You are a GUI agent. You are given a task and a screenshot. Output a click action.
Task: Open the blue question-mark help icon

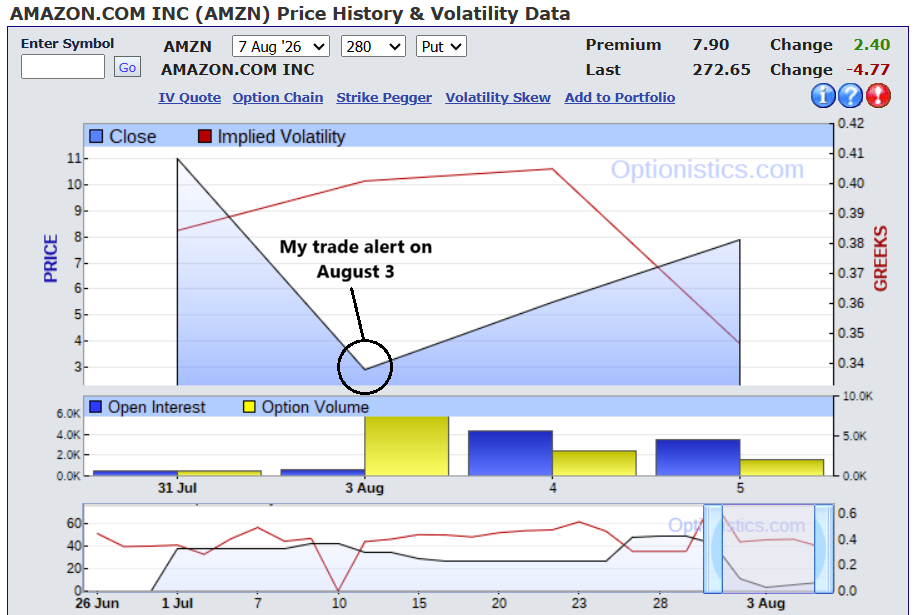[x=850, y=95]
